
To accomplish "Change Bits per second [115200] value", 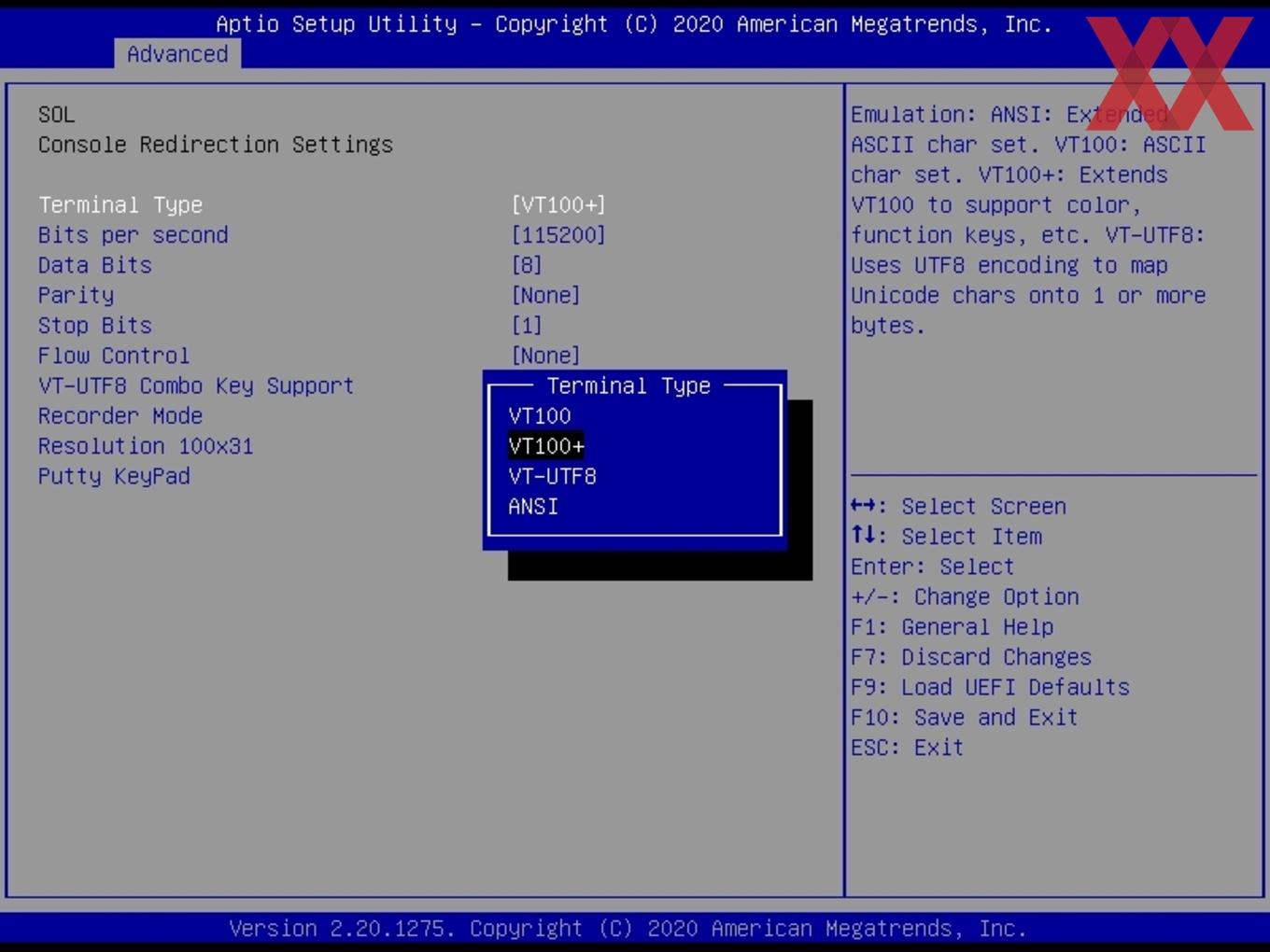I will click(558, 235).
